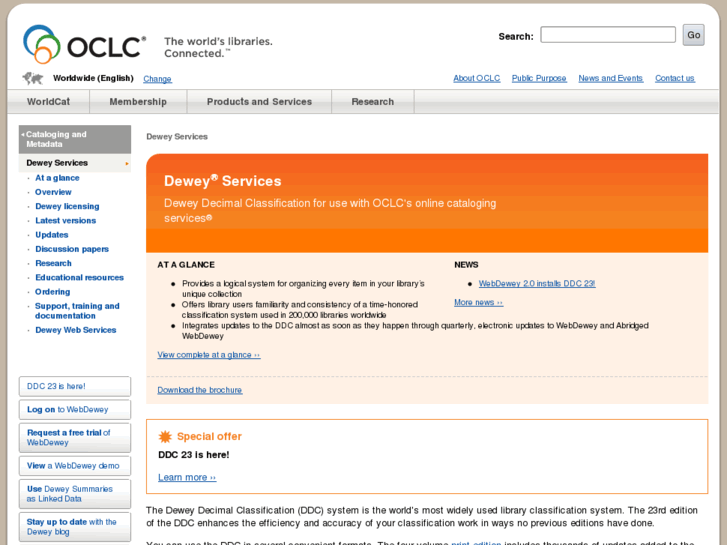Open At a glance sidebar link
Viewport: 727px width, 545px height.
pos(57,178)
